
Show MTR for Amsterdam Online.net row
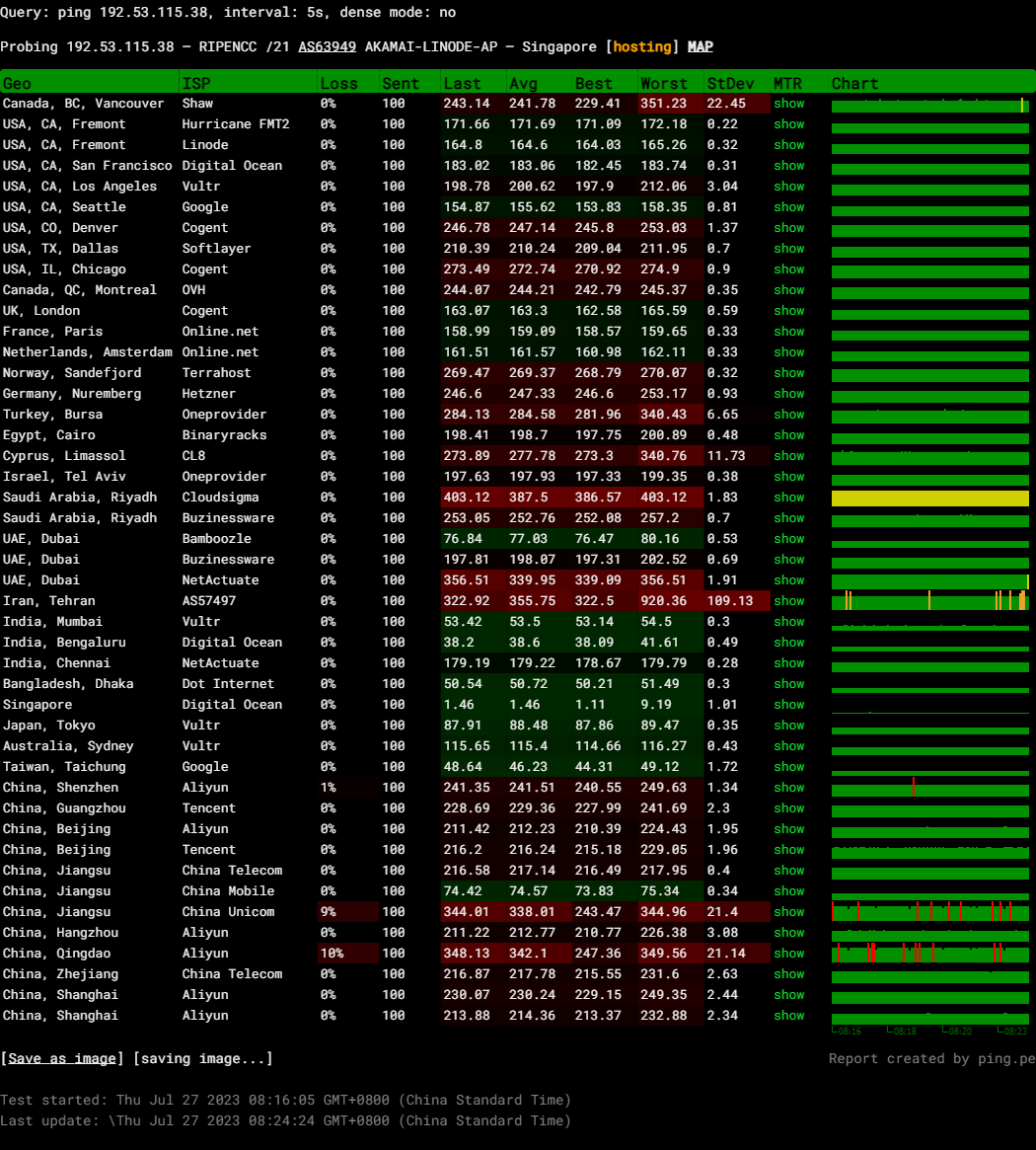pyautogui.click(x=789, y=352)
